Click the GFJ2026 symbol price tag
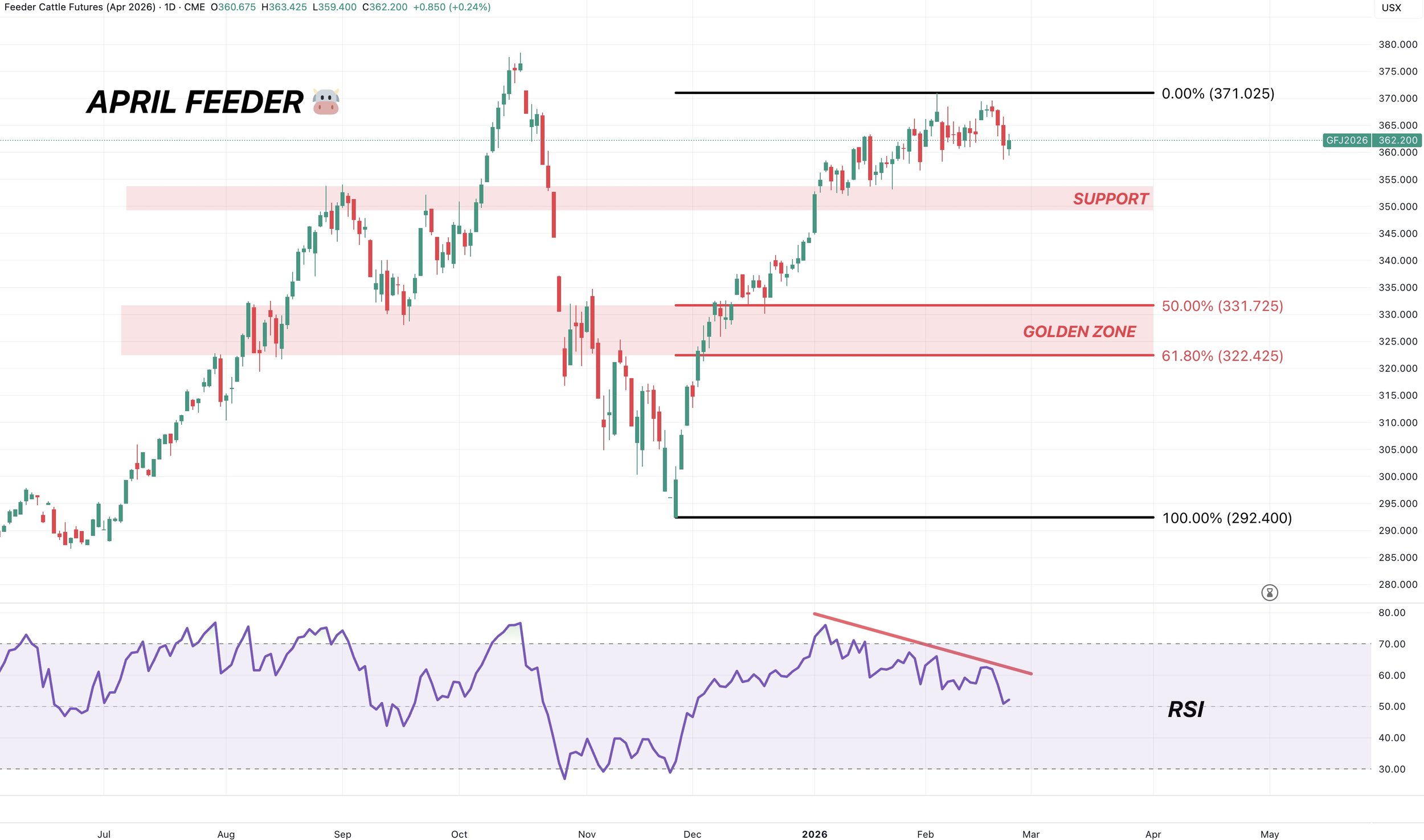 point(1347,140)
